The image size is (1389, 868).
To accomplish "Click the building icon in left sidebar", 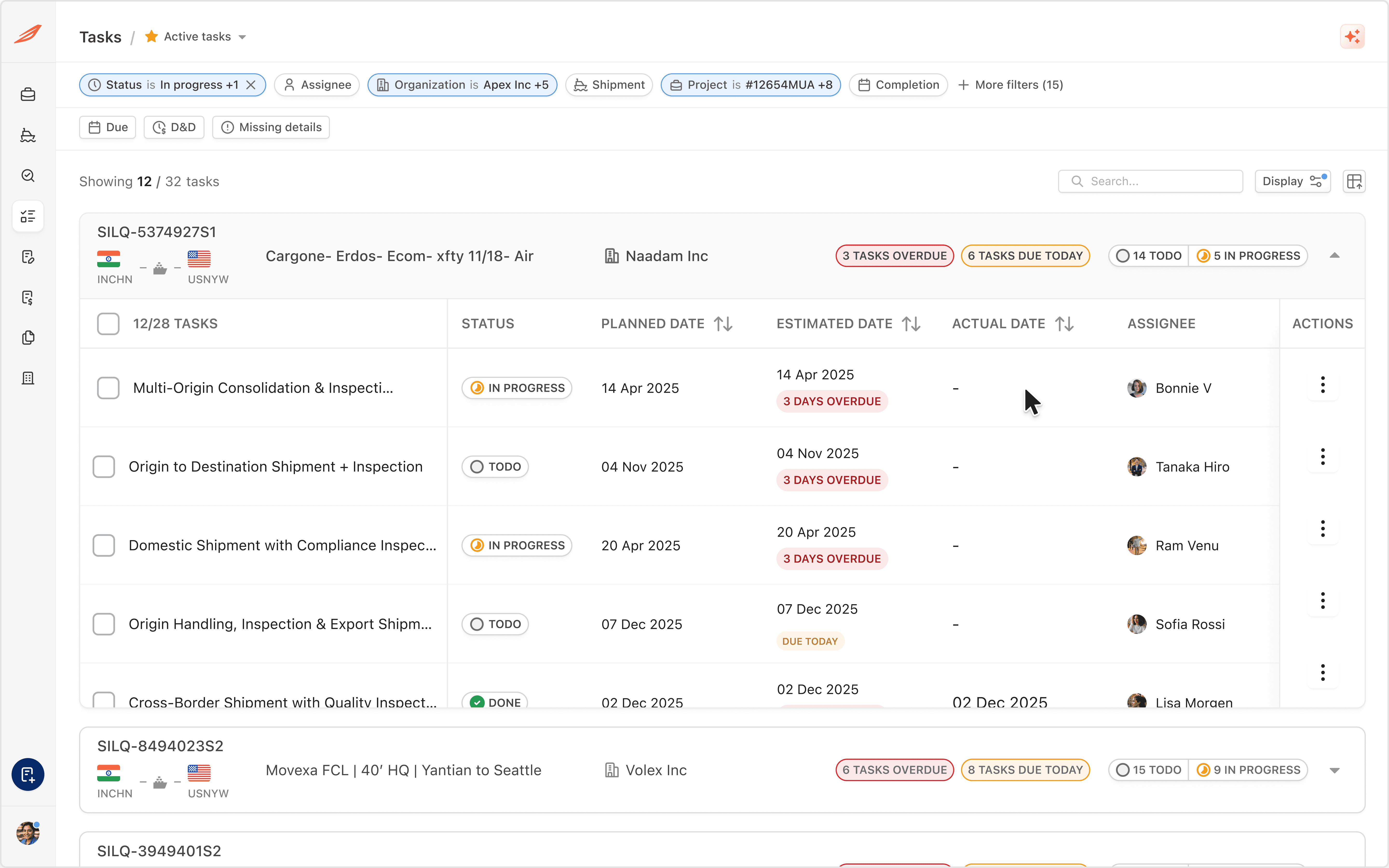I will point(27,378).
